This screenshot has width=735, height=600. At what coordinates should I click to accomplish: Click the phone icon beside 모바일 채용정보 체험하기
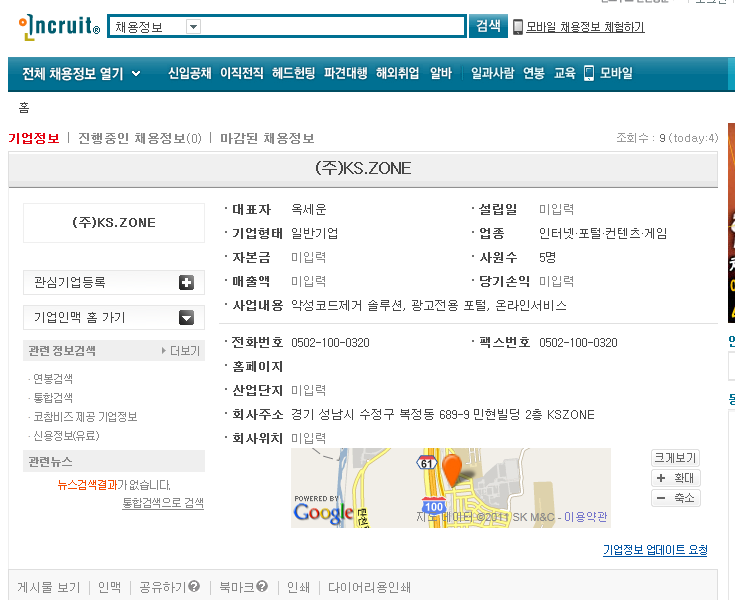coord(518,27)
